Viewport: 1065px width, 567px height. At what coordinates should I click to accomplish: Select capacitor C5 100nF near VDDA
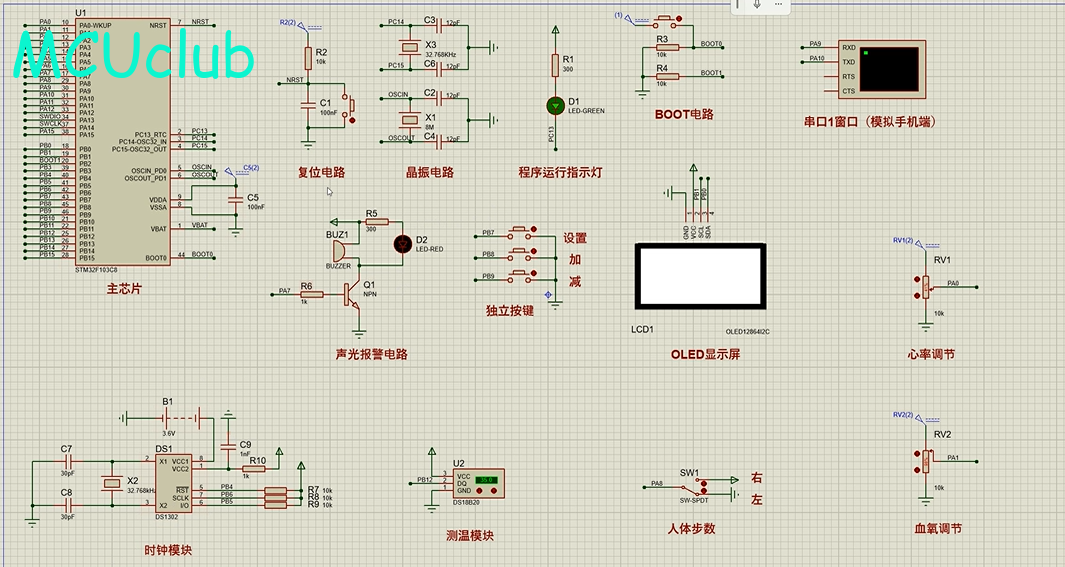point(236,200)
